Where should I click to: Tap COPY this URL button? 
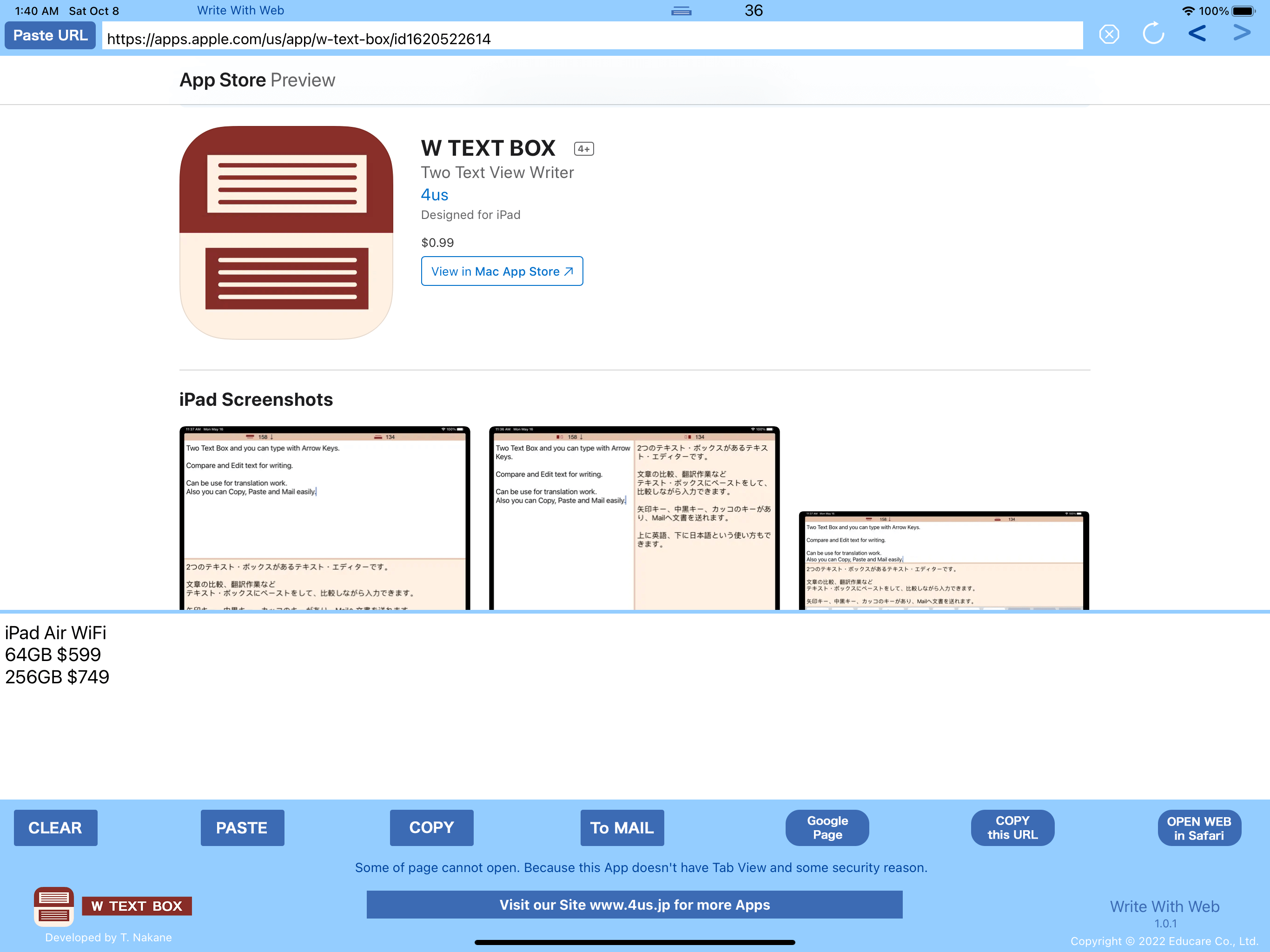pyautogui.click(x=1012, y=827)
